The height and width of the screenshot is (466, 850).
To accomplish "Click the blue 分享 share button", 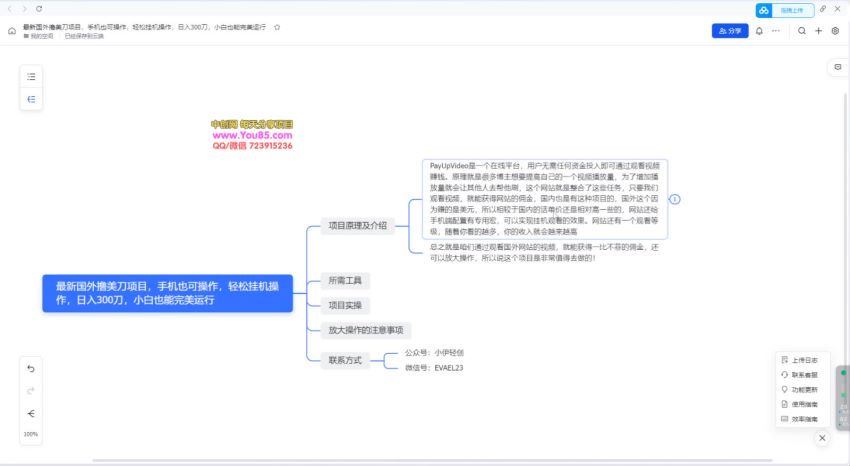I will [x=729, y=31].
